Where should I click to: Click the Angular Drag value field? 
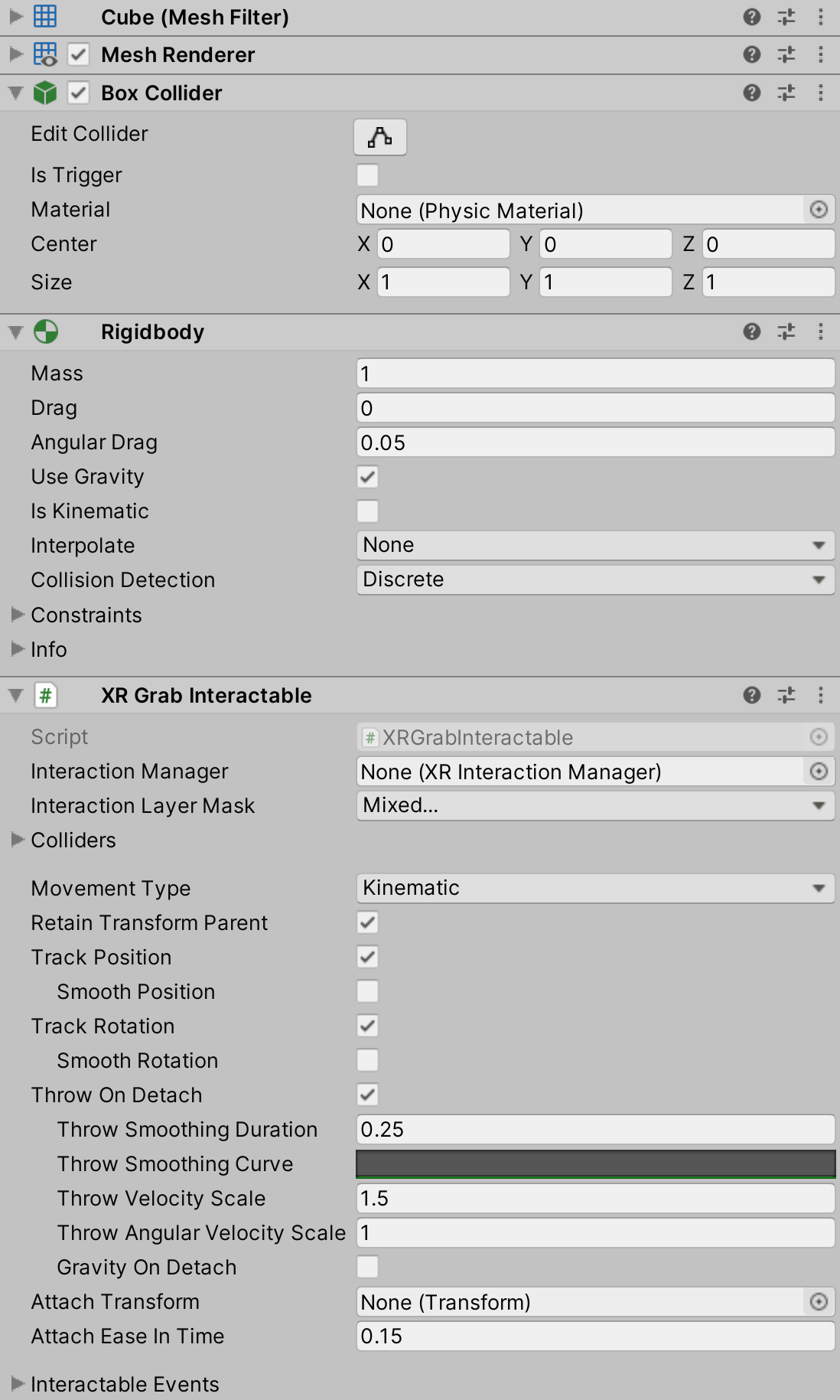click(x=595, y=442)
